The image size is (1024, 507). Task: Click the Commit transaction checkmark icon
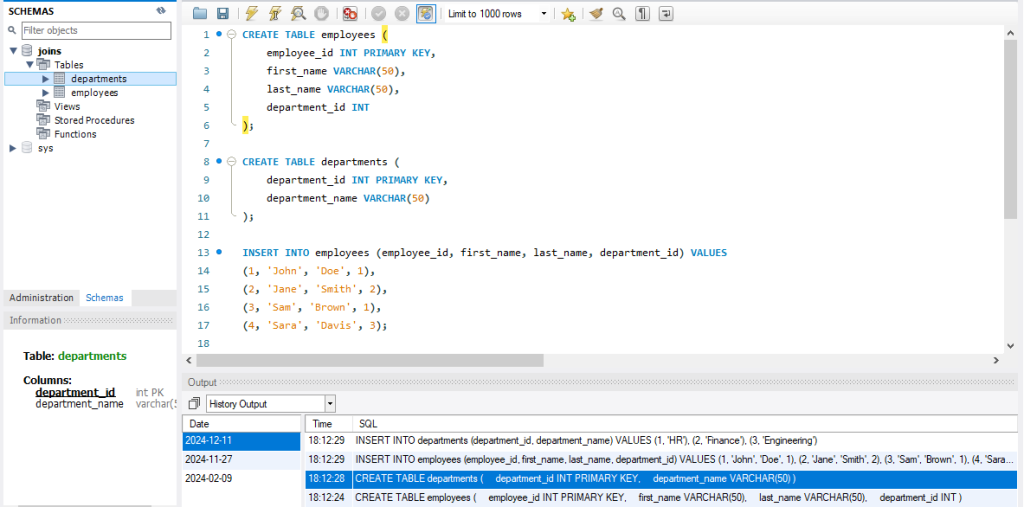pyautogui.click(x=379, y=14)
